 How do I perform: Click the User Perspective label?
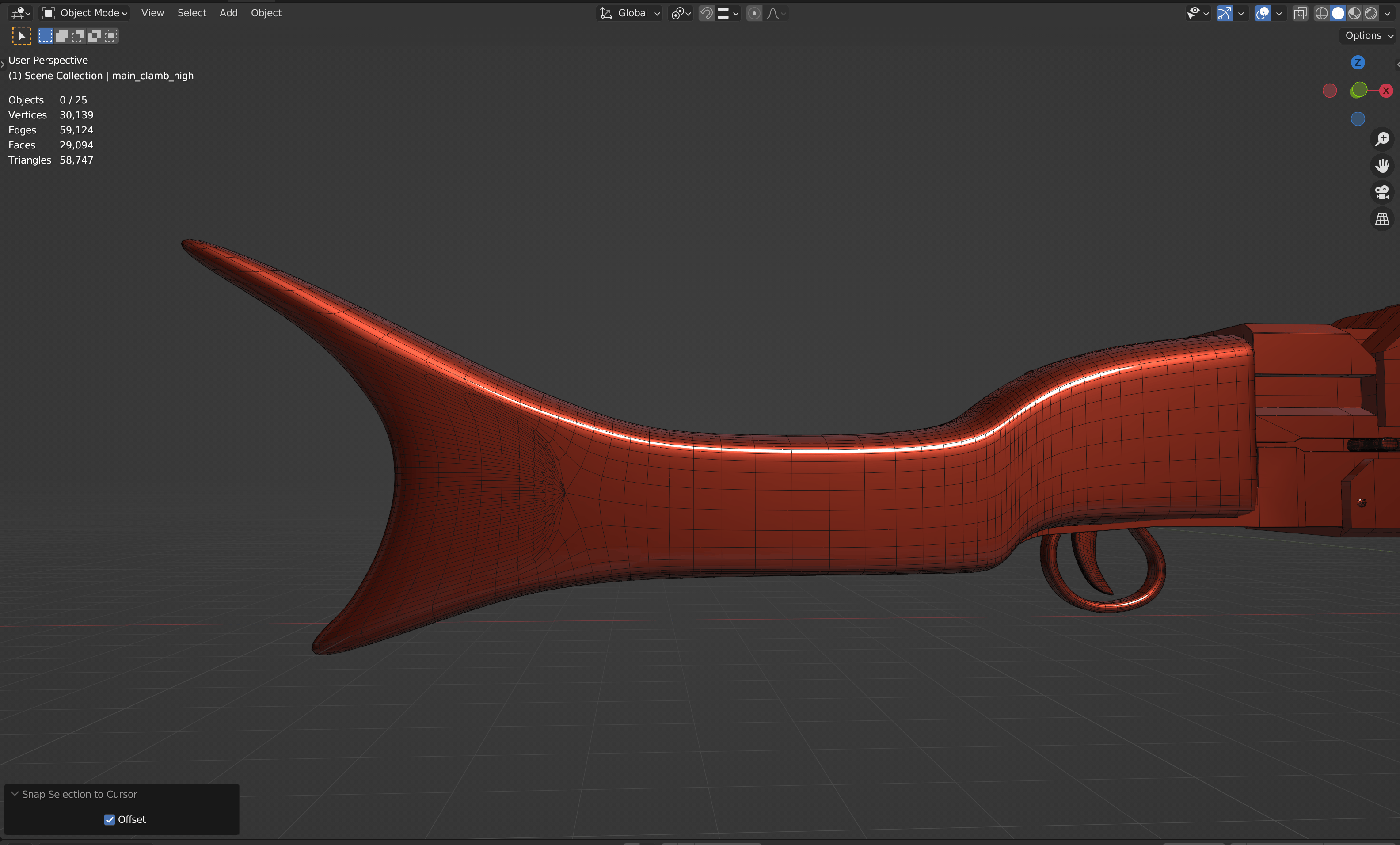pos(48,60)
